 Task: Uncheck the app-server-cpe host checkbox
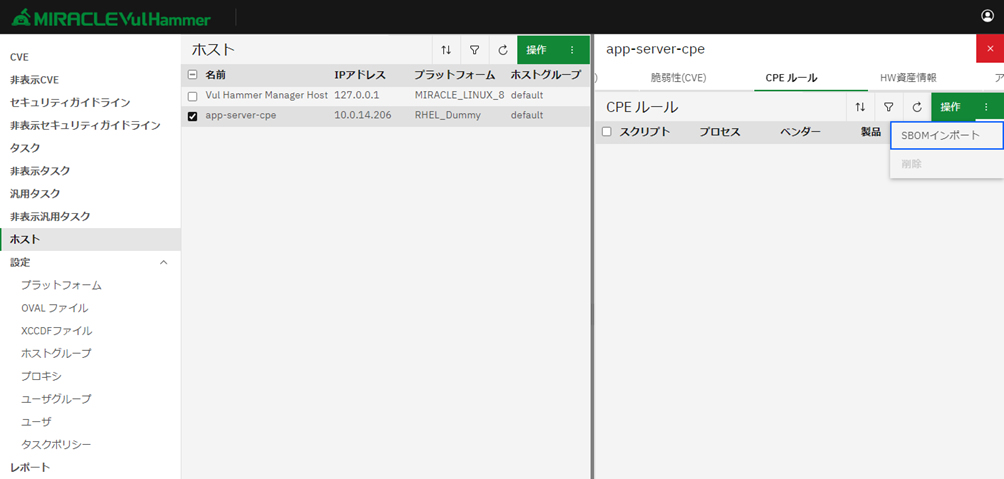[x=192, y=116]
